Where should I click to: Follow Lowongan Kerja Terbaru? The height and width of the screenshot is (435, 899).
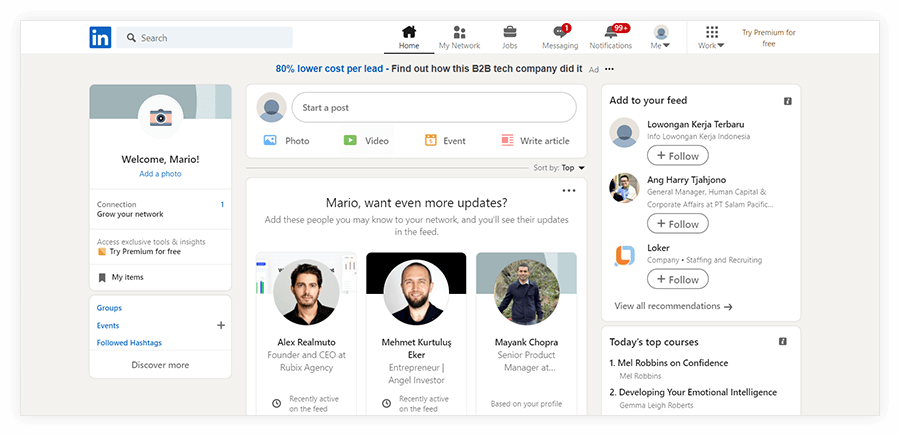[x=678, y=156]
